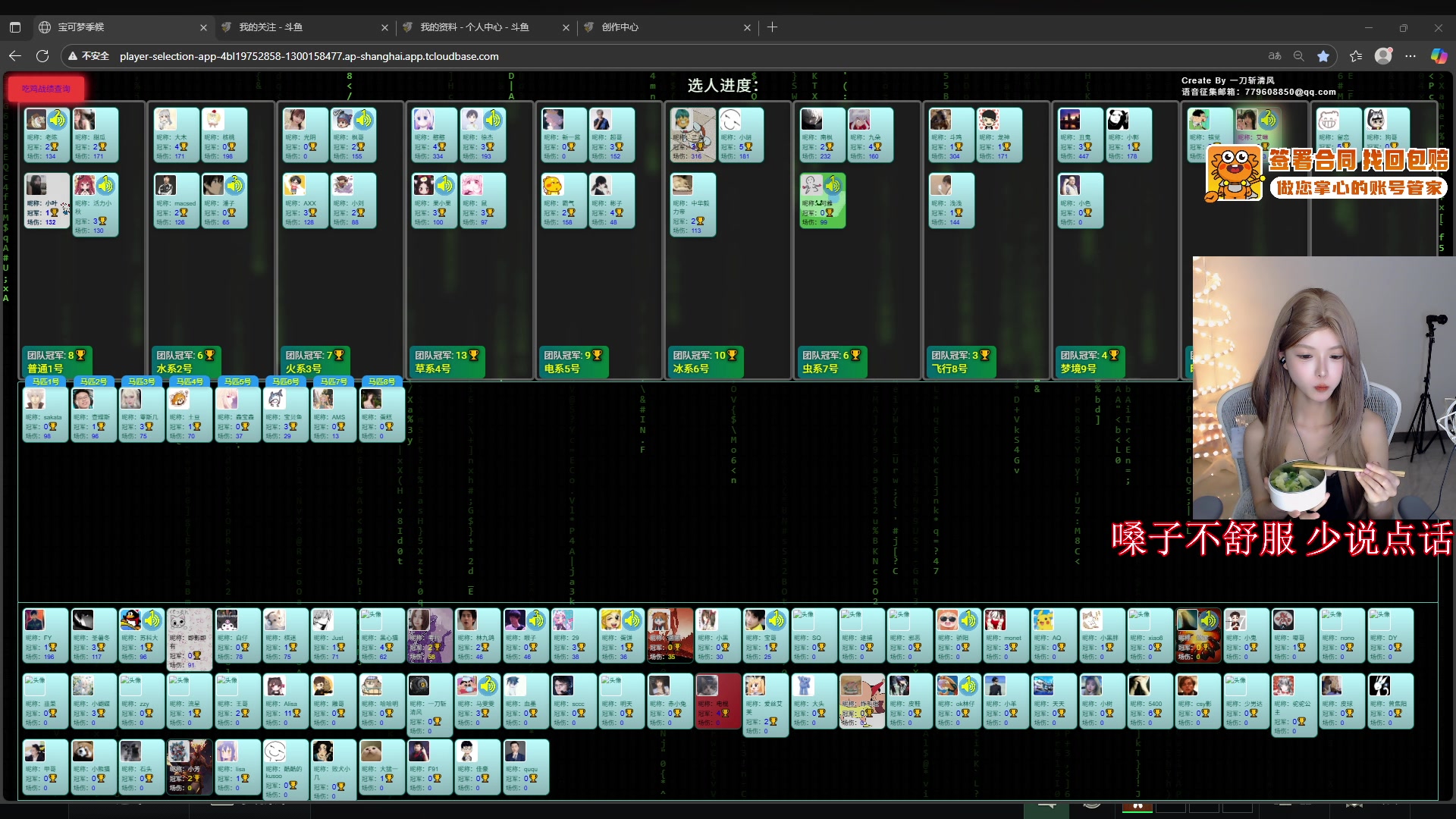The height and width of the screenshot is (819, 1456).
Task: Open the tab actions menu icon
Action: point(15,27)
